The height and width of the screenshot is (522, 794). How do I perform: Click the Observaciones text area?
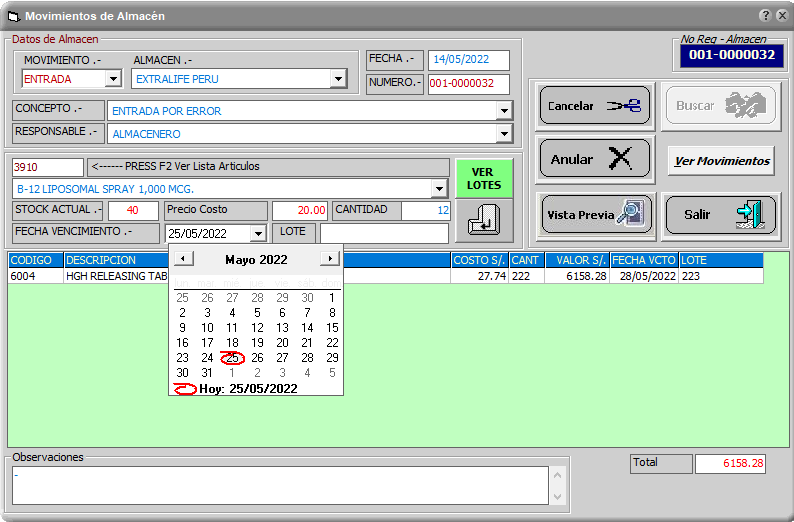[279, 485]
